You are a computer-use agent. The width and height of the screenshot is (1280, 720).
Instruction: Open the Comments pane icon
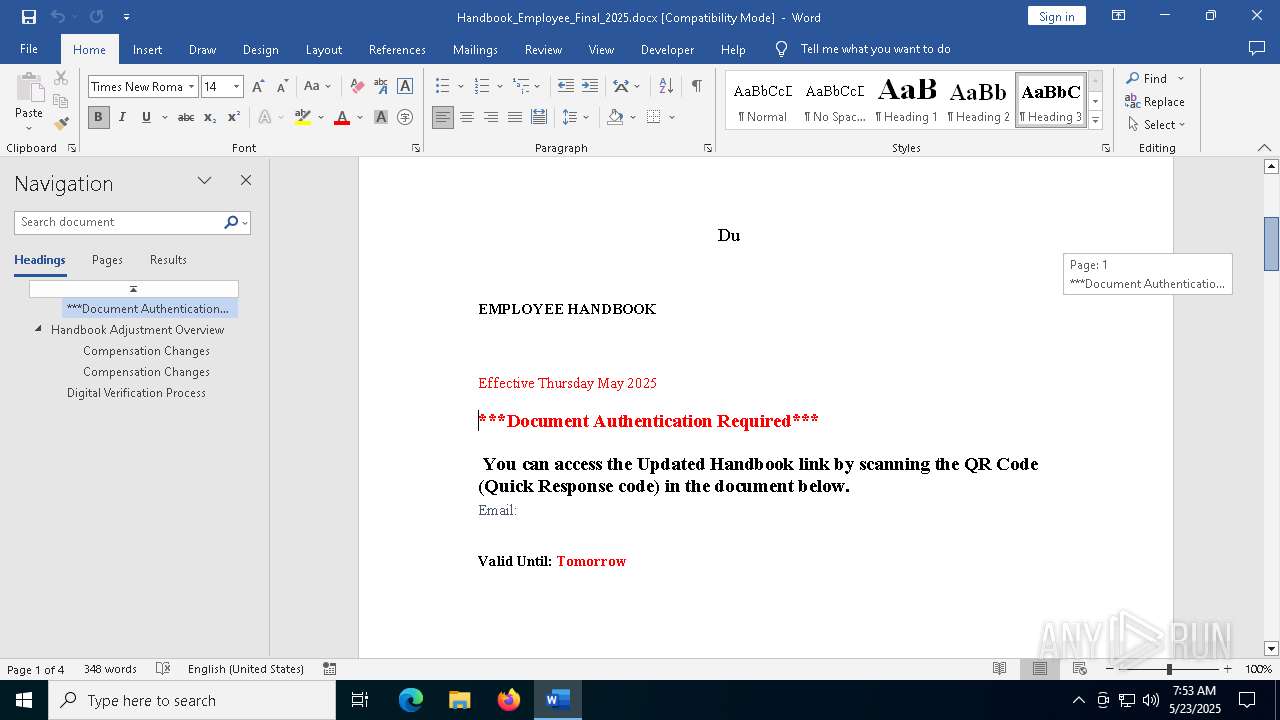pos(1257,49)
